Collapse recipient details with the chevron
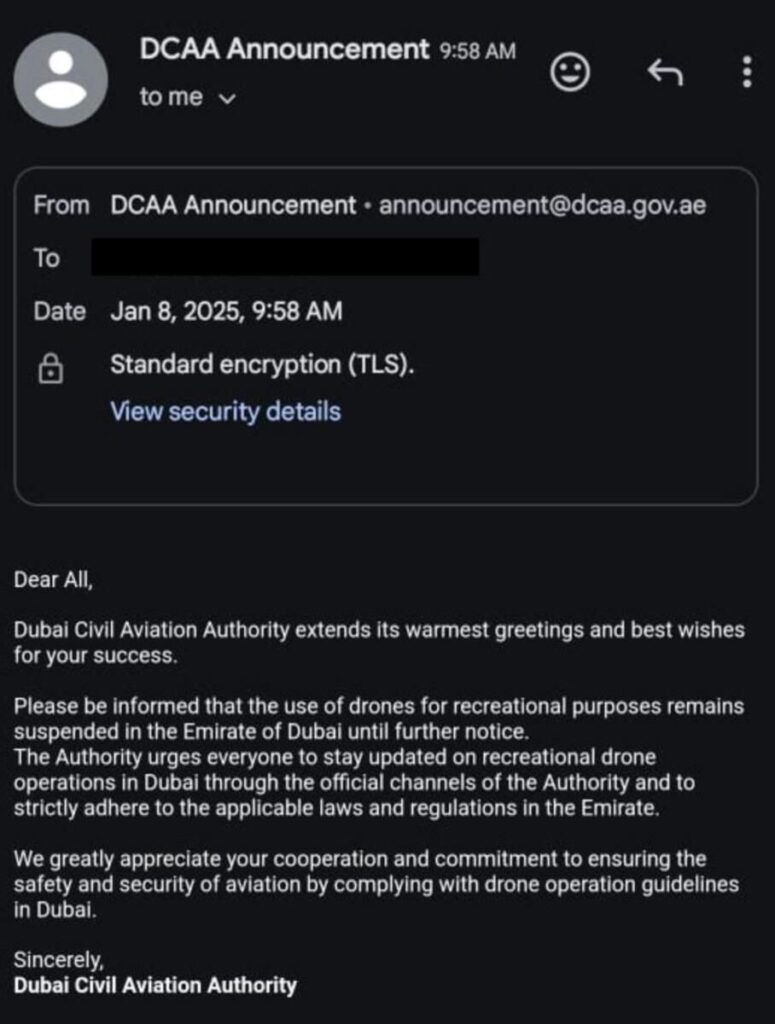The width and height of the screenshot is (775, 1024). (x=227, y=99)
